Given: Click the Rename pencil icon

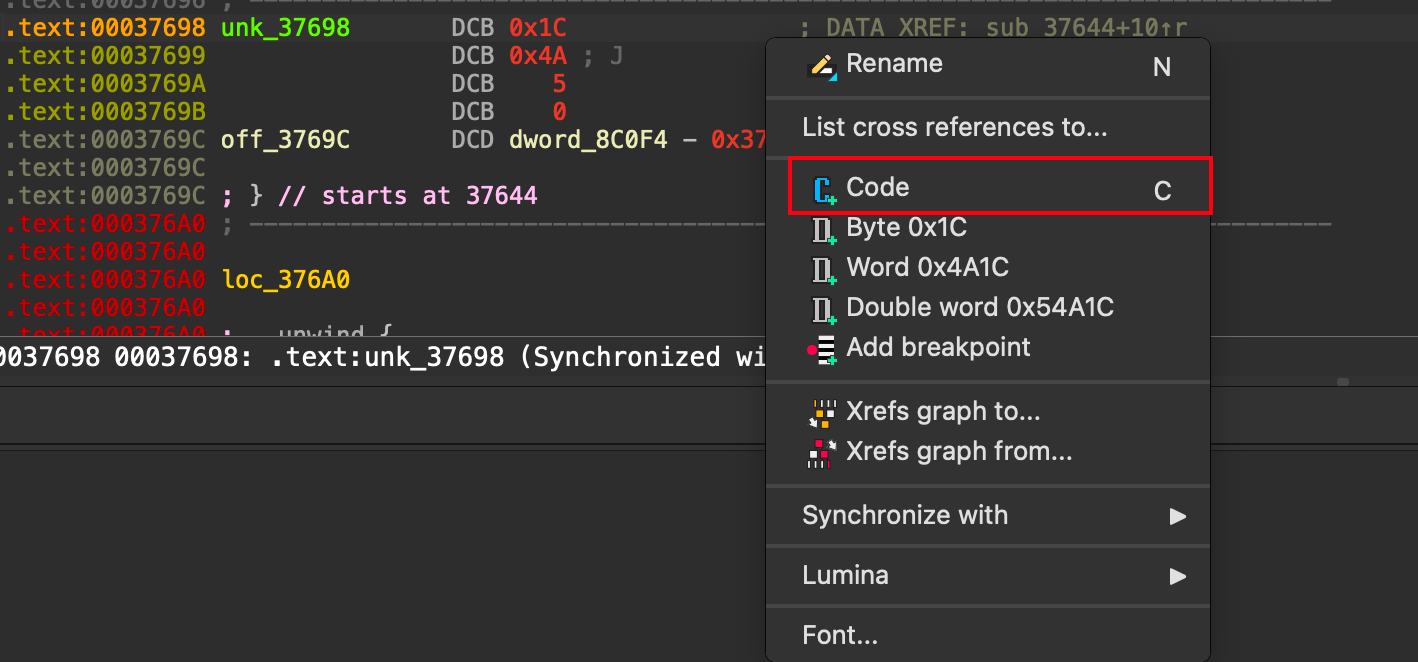Looking at the screenshot, I should pos(823,67).
